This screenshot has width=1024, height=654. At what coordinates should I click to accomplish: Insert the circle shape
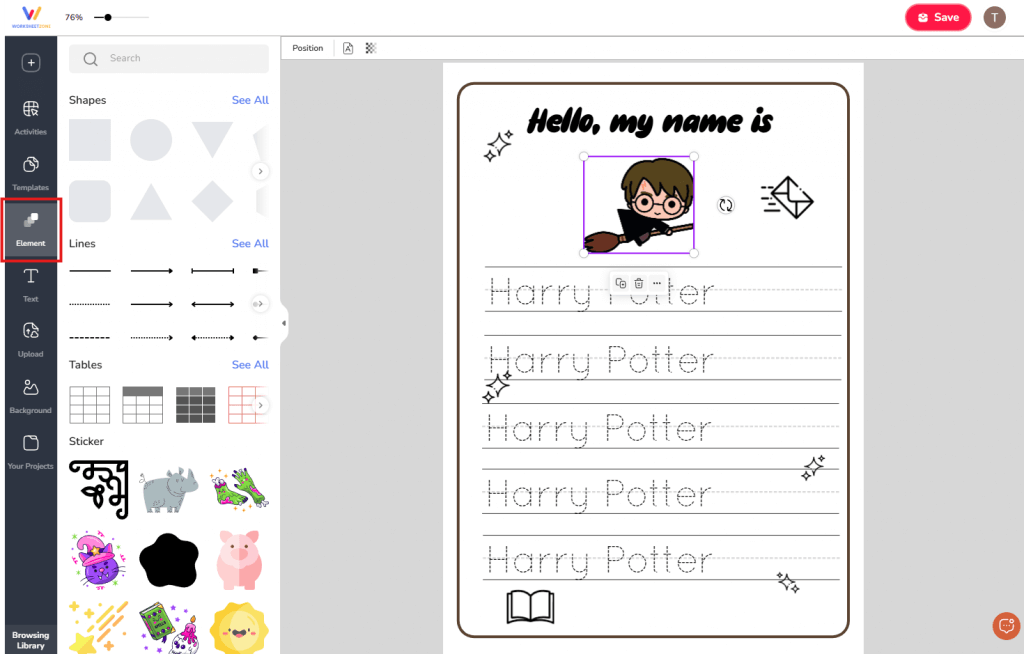[151, 140]
